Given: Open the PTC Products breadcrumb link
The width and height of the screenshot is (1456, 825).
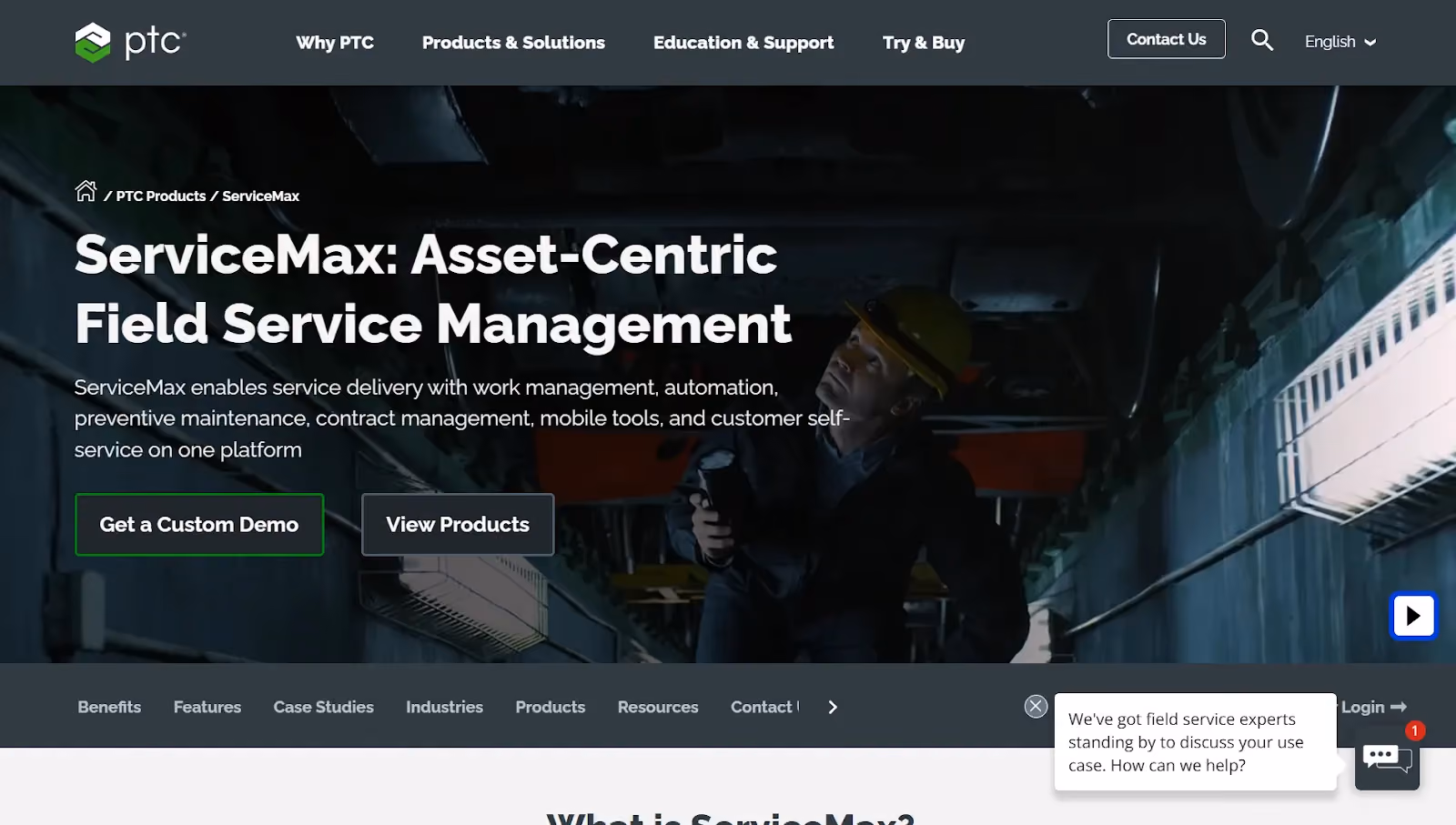Looking at the screenshot, I should click(161, 196).
